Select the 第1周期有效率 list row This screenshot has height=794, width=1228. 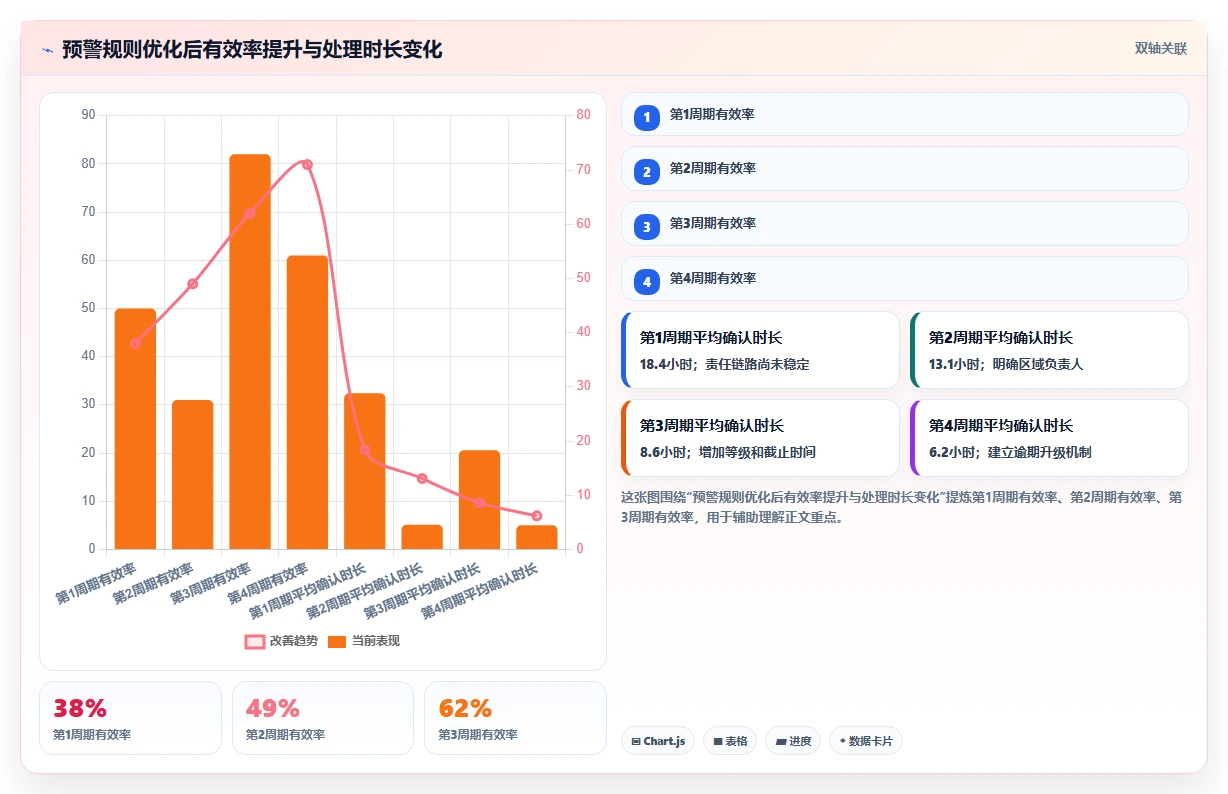point(905,114)
